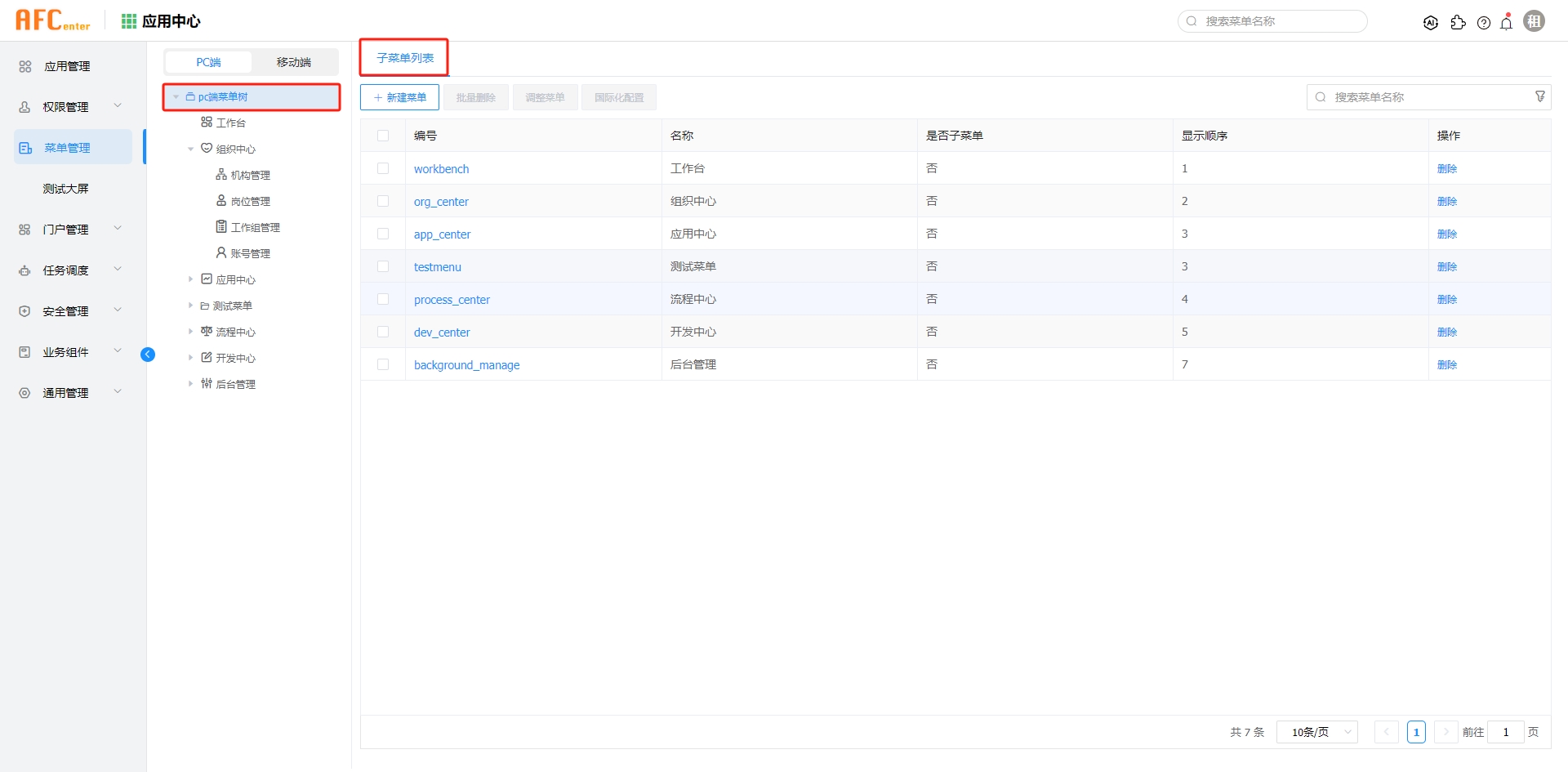1568x772 pixels.
Task: Collapse the 组织中心 tree node
Action: tap(191, 148)
